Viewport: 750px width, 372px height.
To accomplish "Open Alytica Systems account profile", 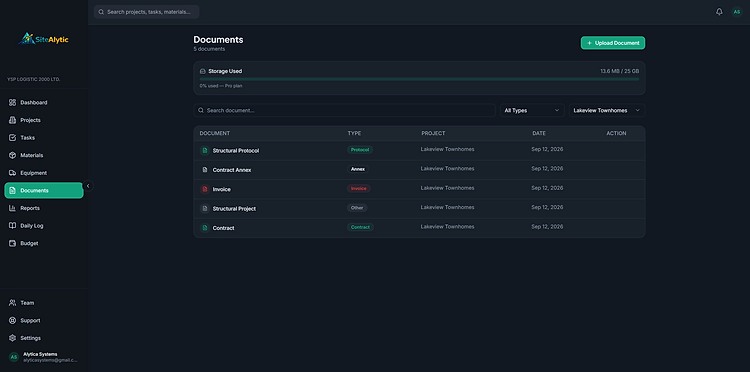I will pos(44,357).
